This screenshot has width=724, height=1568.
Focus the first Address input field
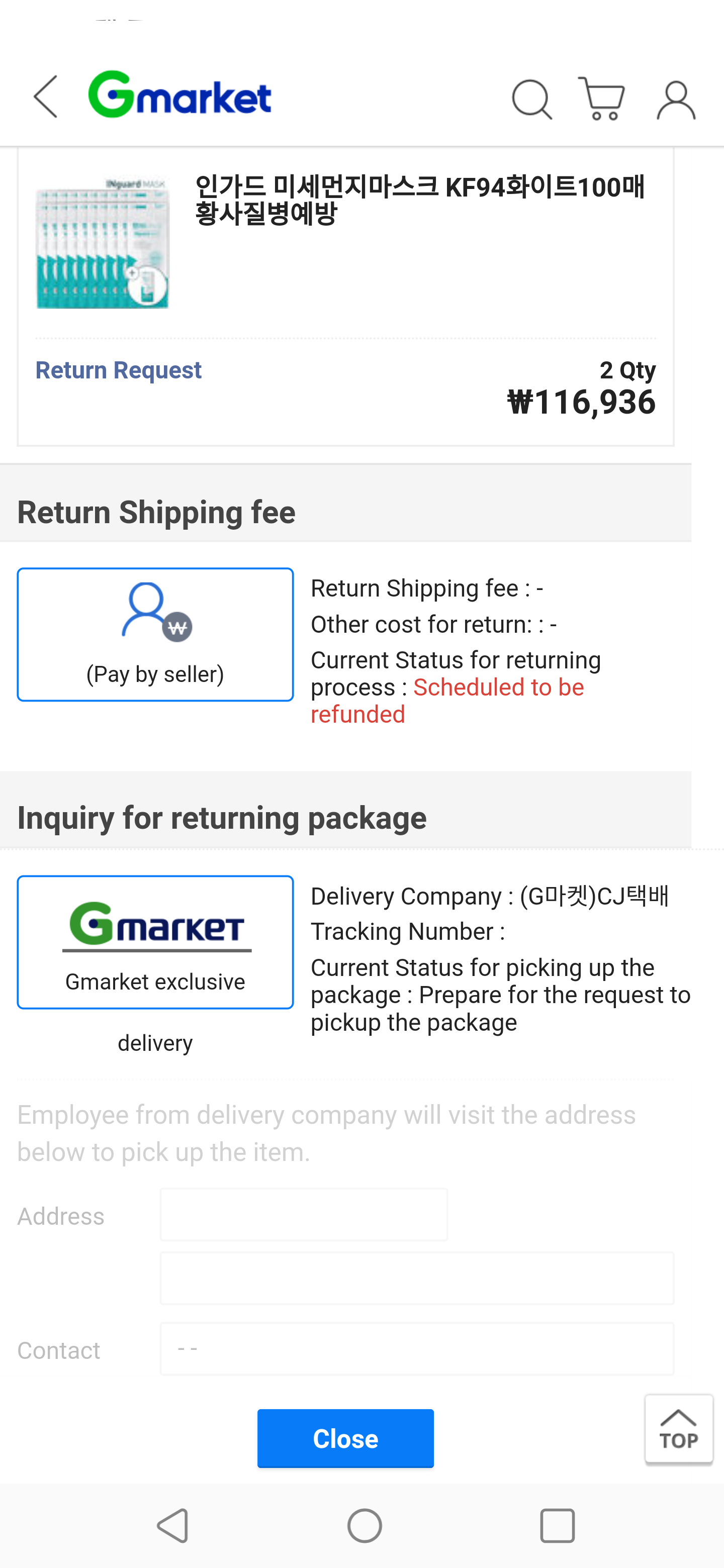pyautogui.click(x=304, y=1214)
